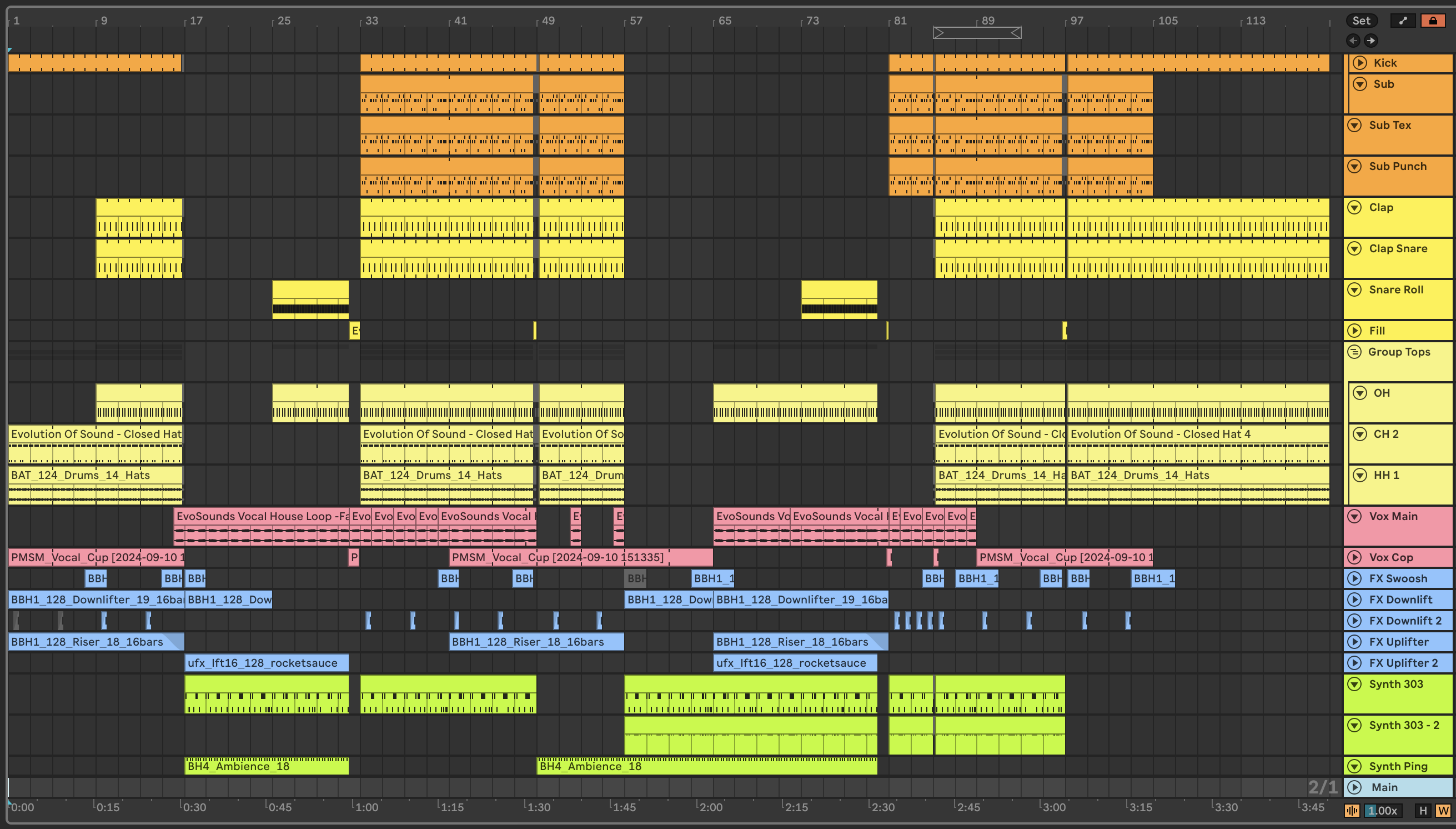Toggle the Lock Envelopes button
Image resolution: width=1456 pixels, height=829 pixels.
coord(1433,21)
